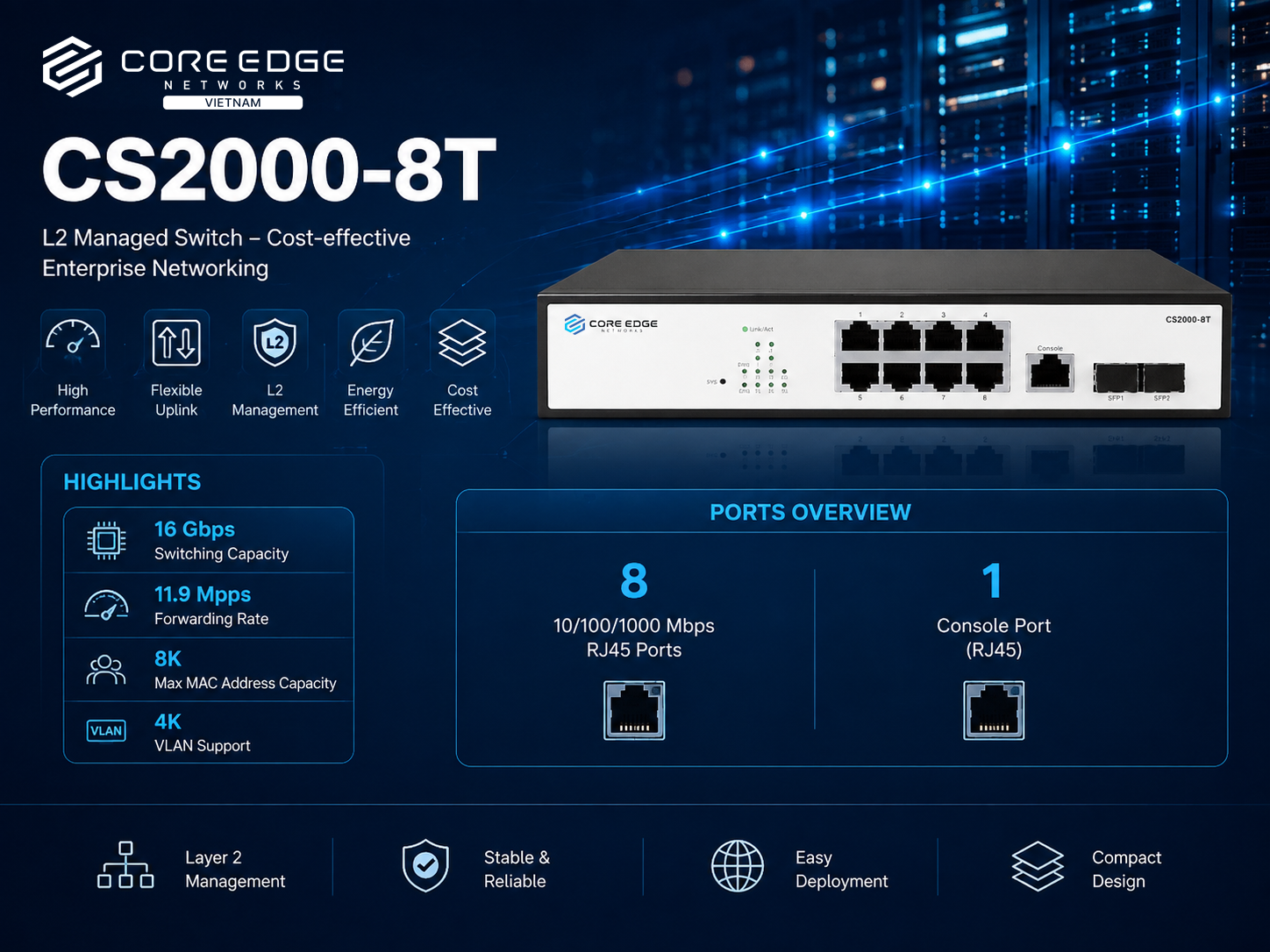Screen dimensions: 1270x952
Task: Click the Core Edge logo on the switch
Action: 611,324
